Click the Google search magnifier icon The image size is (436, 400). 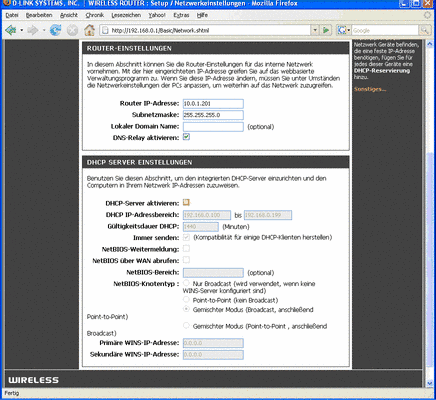(x=425, y=30)
